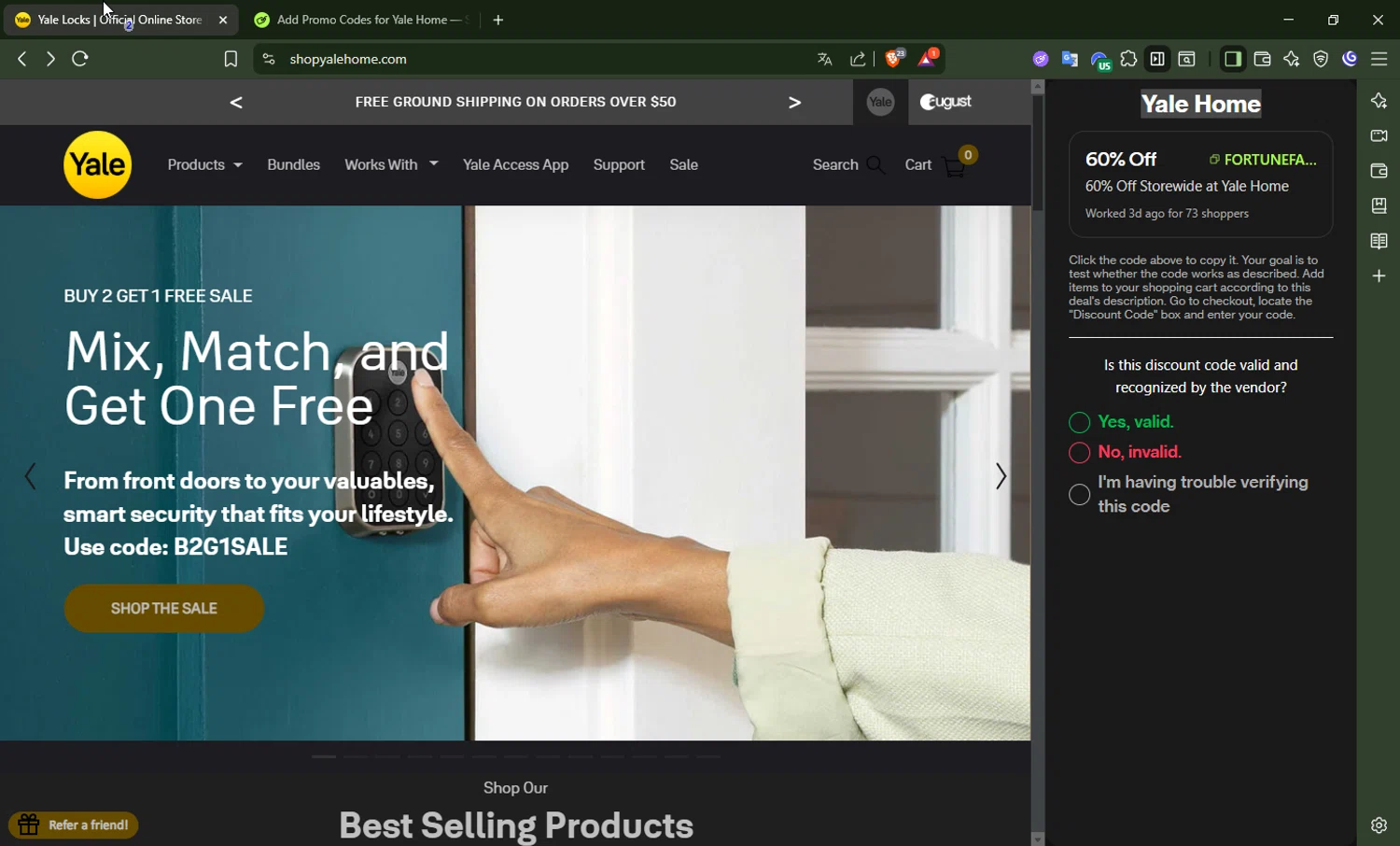Open the Bundles menu item
Viewport: 1400px width, 846px height.
tap(293, 164)
